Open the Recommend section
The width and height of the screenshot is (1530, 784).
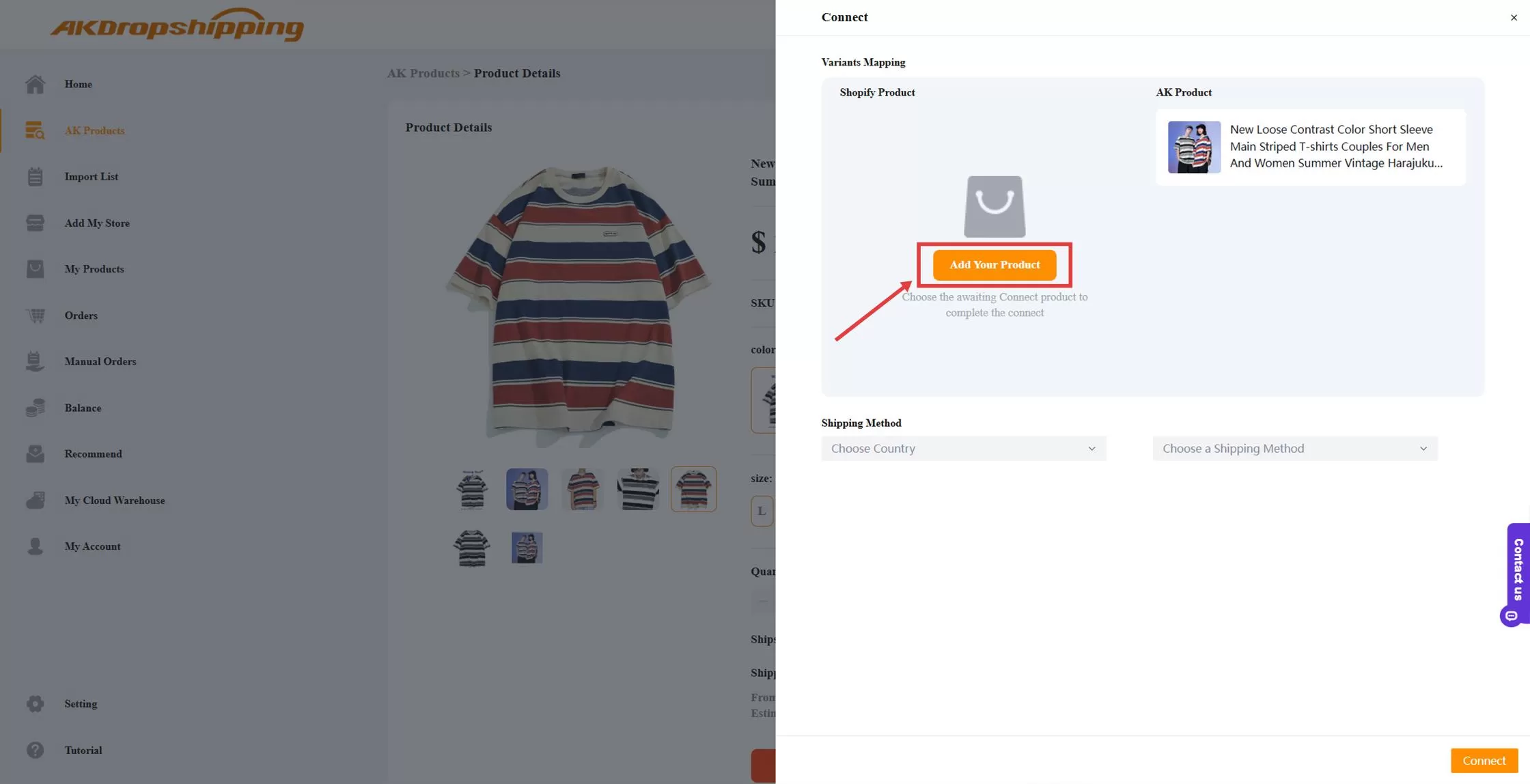point(93,453)
